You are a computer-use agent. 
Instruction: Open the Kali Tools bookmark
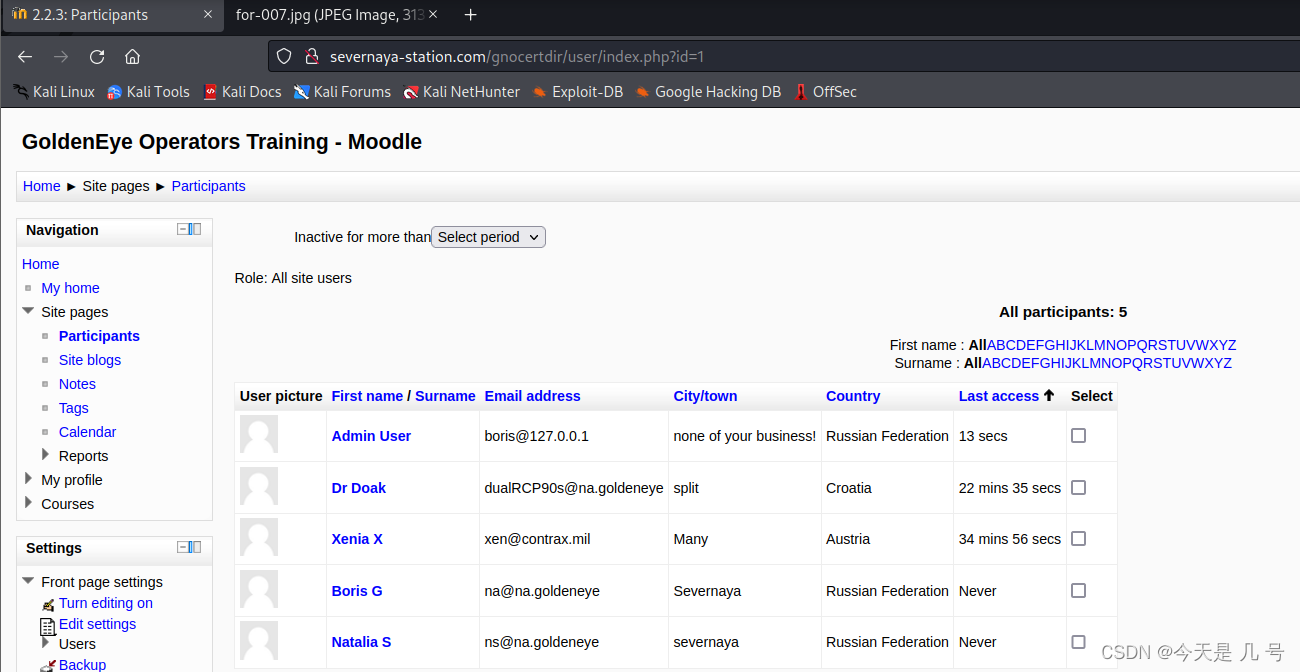point(148,92)
